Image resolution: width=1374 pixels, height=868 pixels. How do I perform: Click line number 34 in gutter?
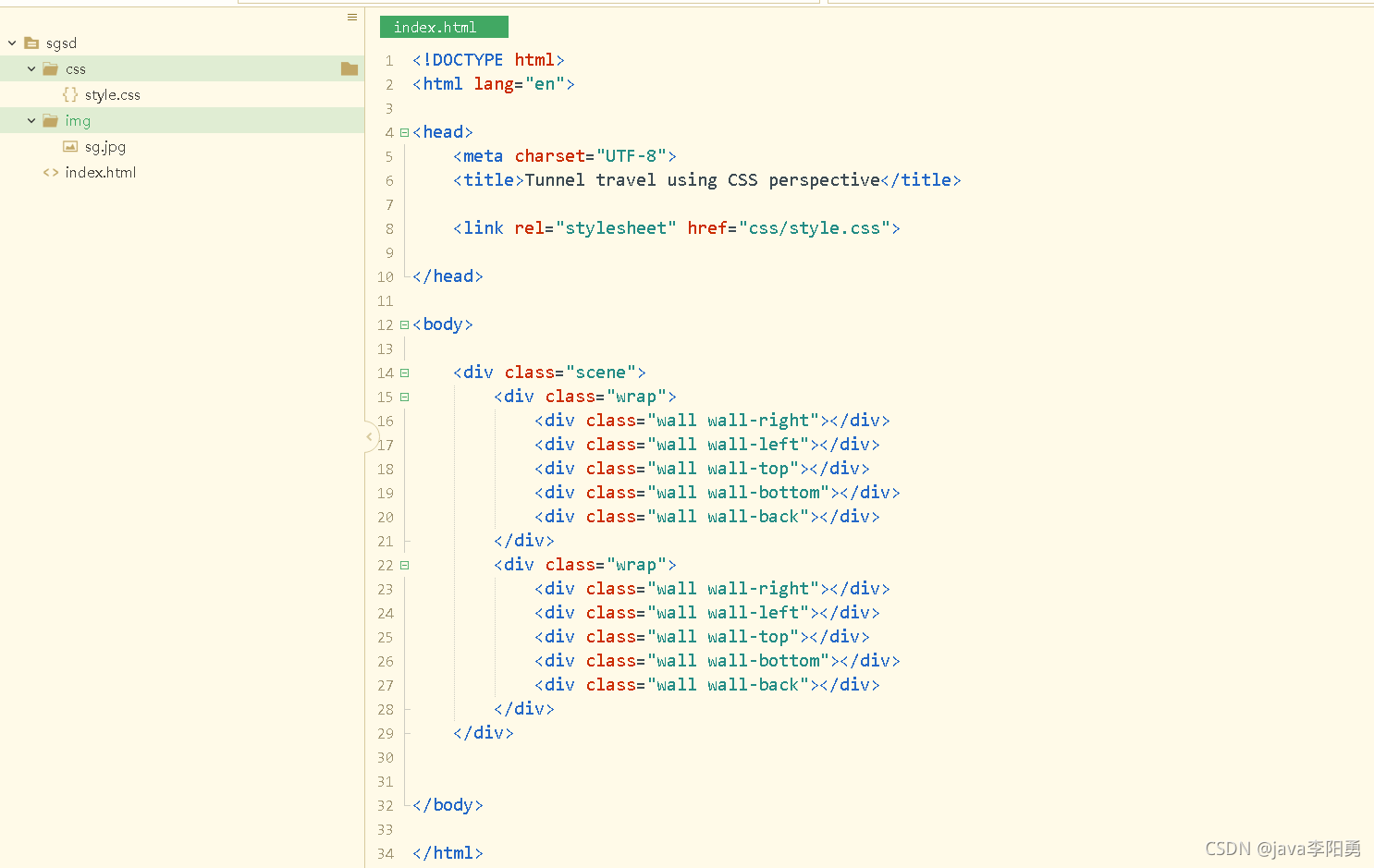tap(386, 854)
